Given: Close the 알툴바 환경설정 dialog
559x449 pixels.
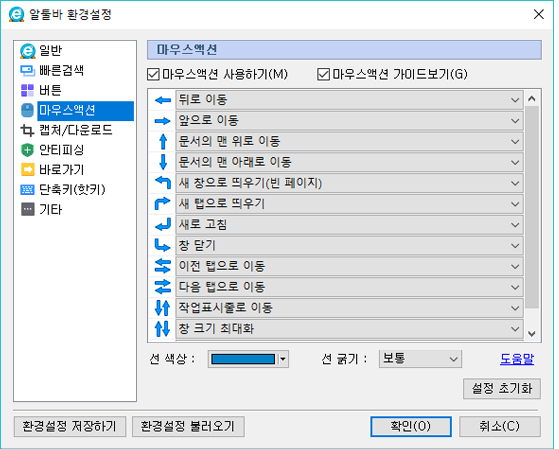Looking at the screenshot, I should click(538, 15).
